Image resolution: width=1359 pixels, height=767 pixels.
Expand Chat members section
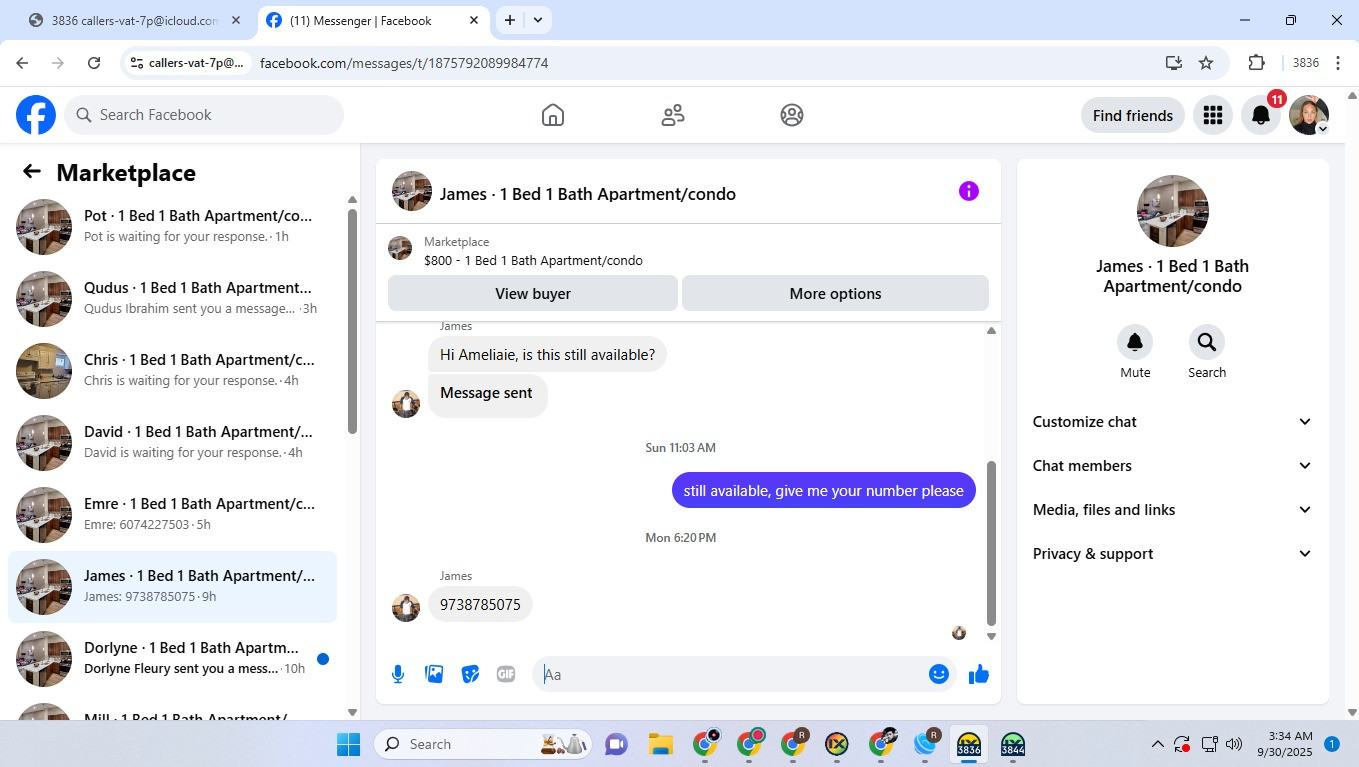pyautogui.click(x=1172, y=466)
